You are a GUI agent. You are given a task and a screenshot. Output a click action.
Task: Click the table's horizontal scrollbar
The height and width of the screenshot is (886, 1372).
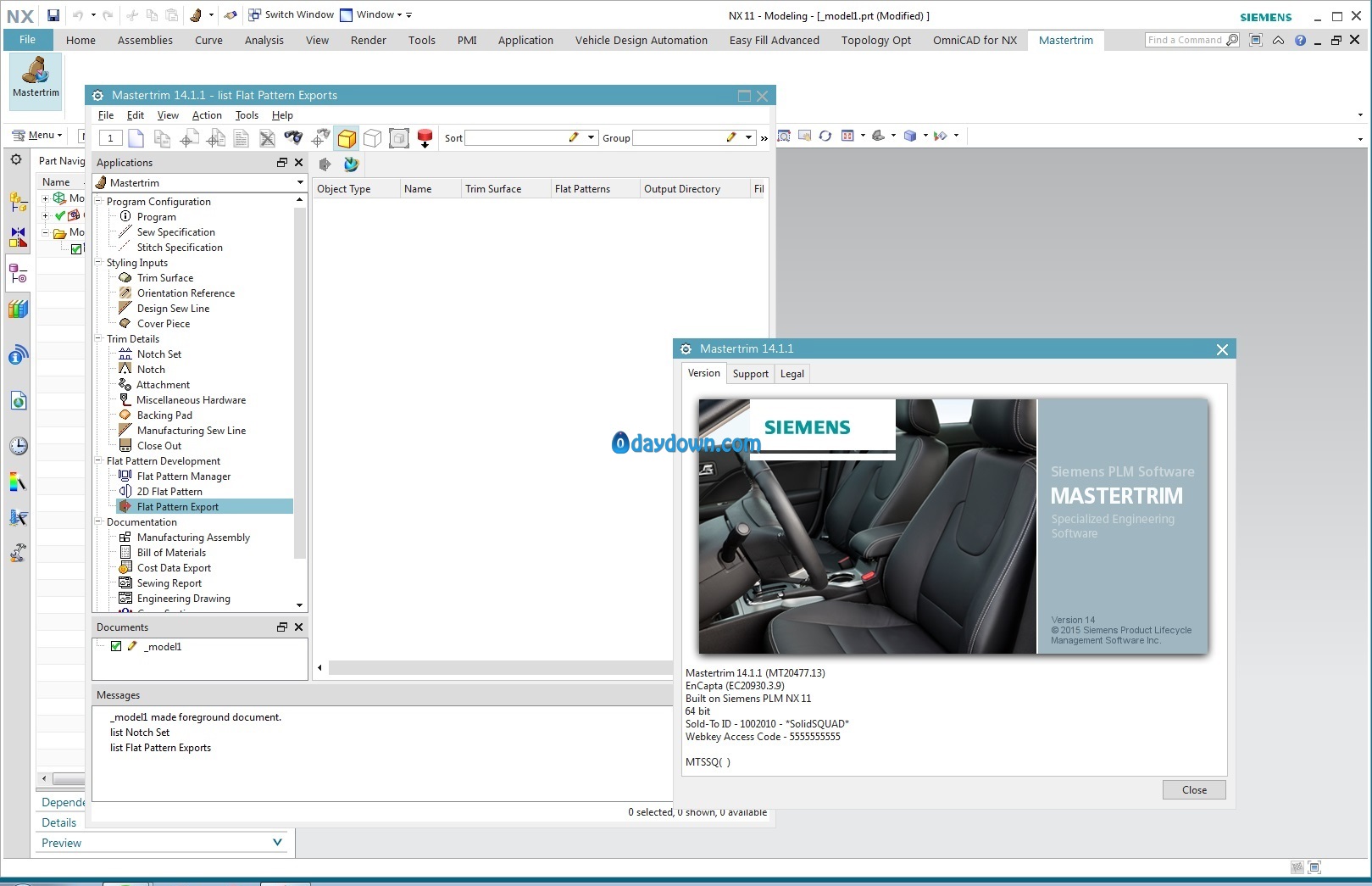click(x=500, y=667)
